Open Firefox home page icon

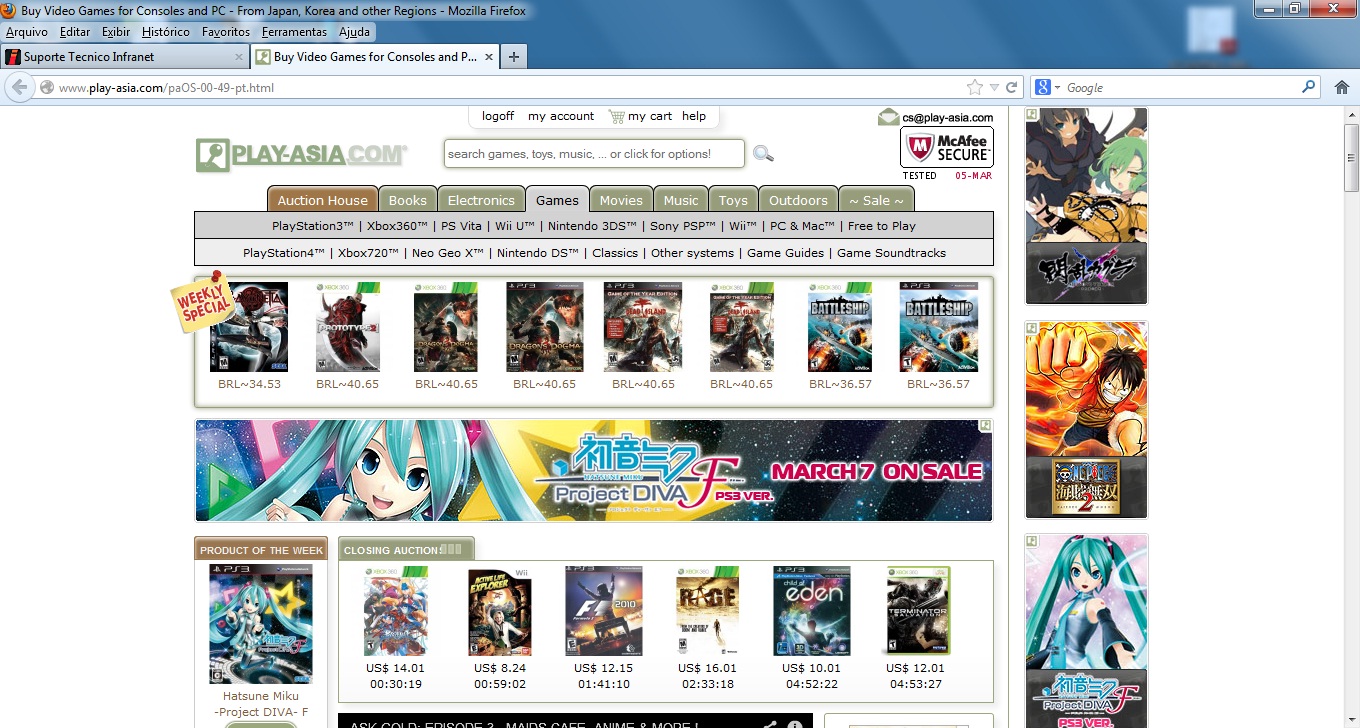tap(1342, 88)
